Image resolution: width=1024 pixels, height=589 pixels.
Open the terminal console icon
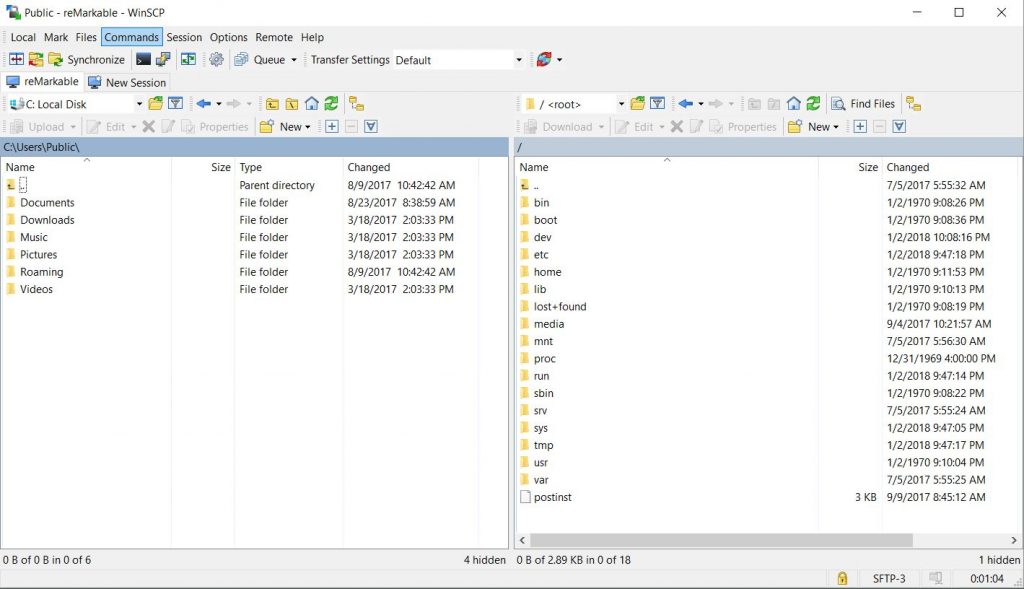(143, 59)
